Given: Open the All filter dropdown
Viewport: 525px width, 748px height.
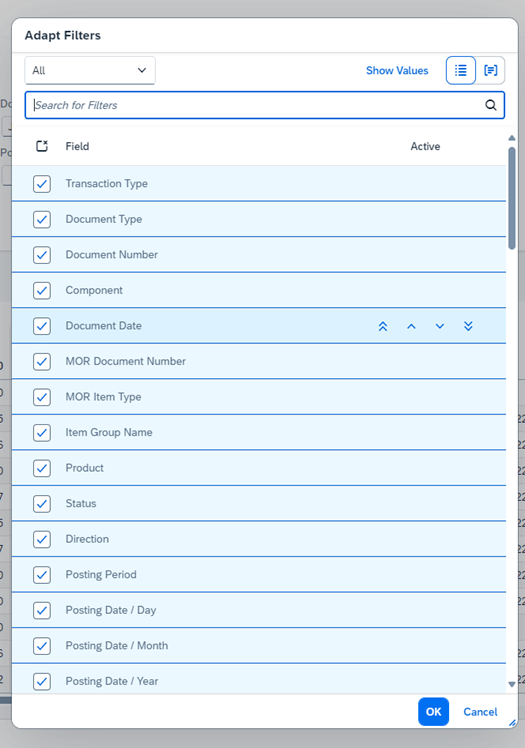Looking at the screenshot, I should [x=90, y=71].
